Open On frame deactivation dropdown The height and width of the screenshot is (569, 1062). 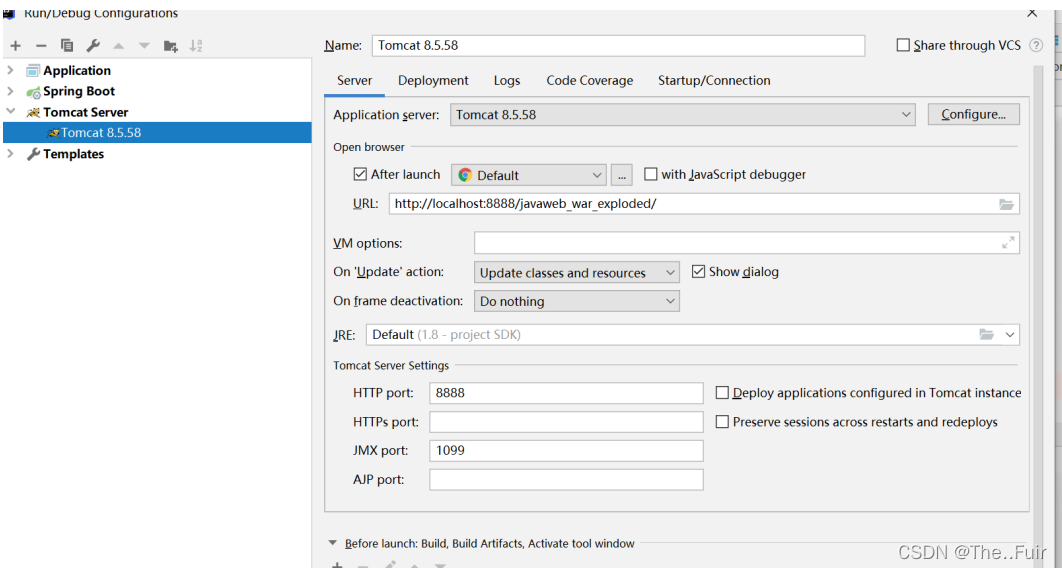576,301
